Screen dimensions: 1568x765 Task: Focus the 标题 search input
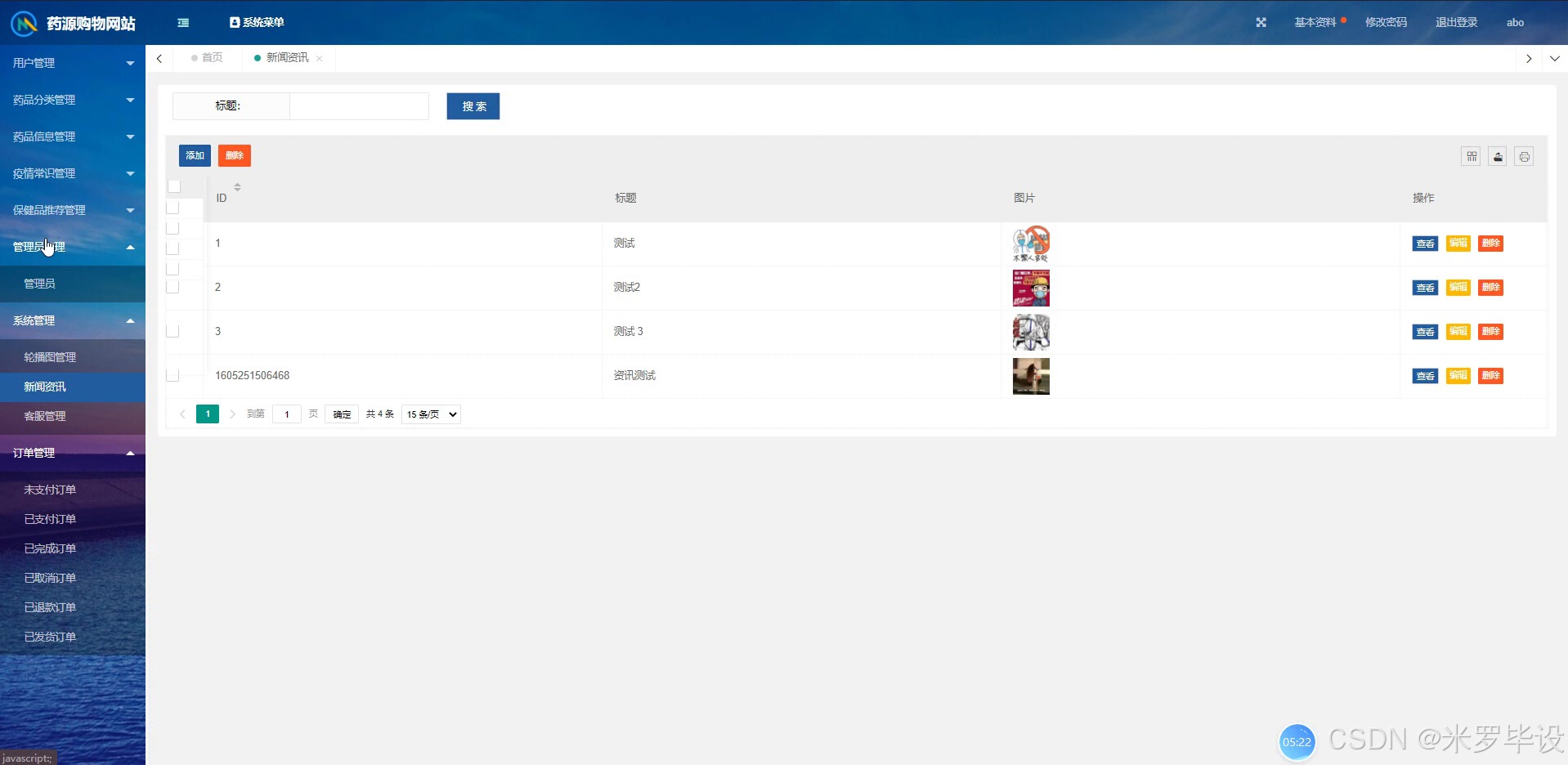pos(359,106)
